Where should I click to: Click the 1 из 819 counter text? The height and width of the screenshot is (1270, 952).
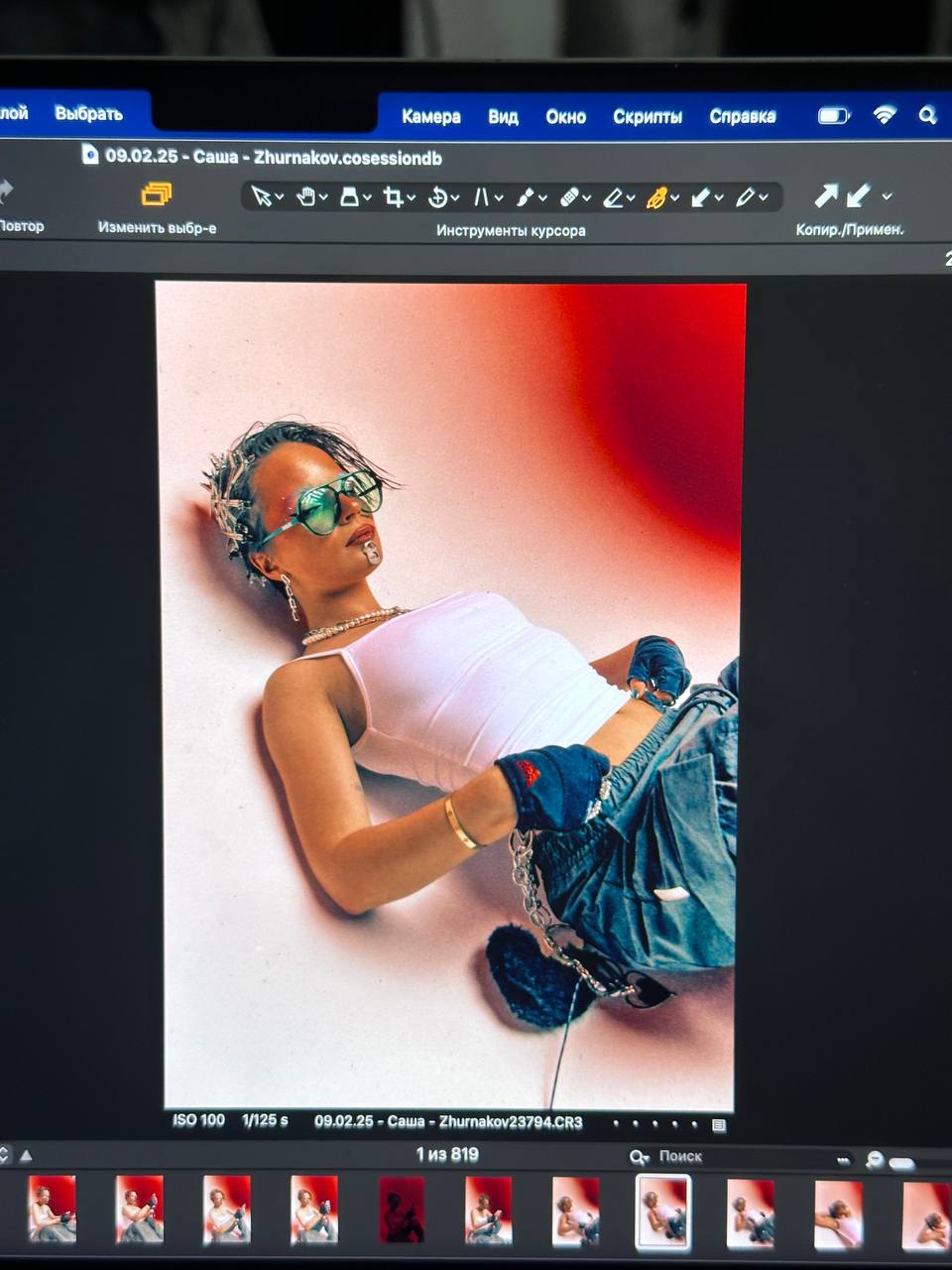point(447,1155)
